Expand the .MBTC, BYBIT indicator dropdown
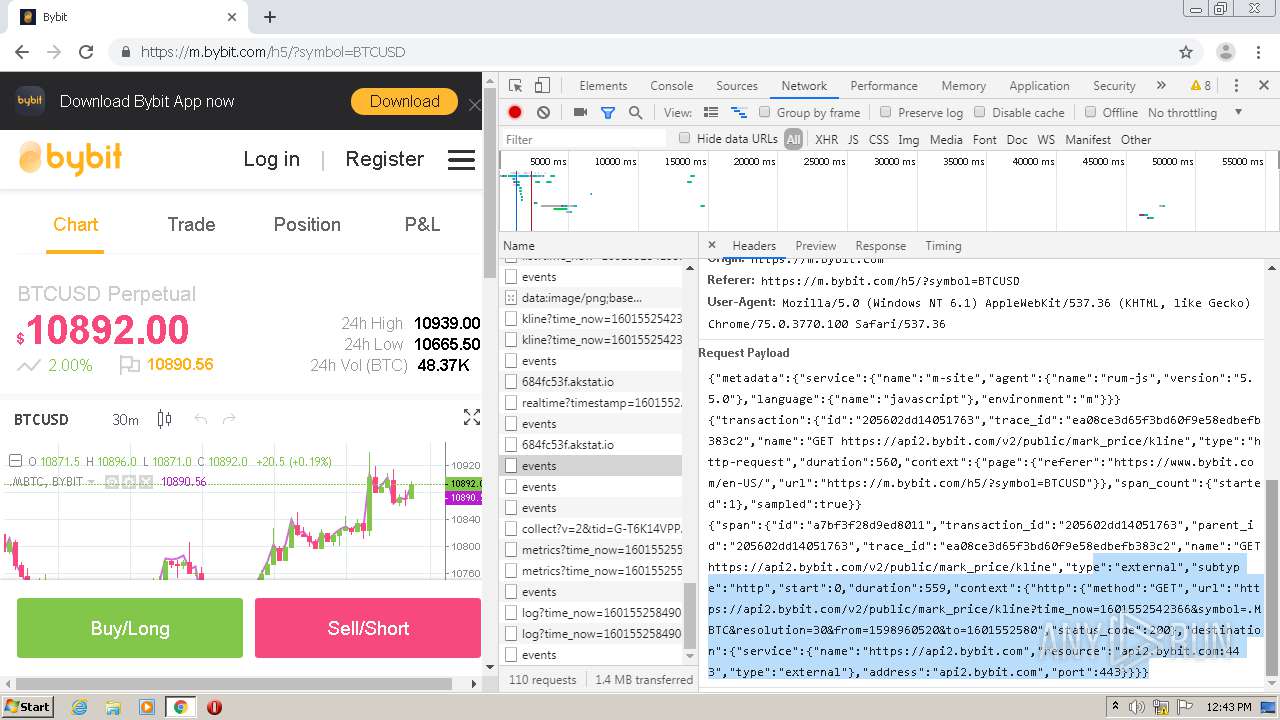 [90, 482]
